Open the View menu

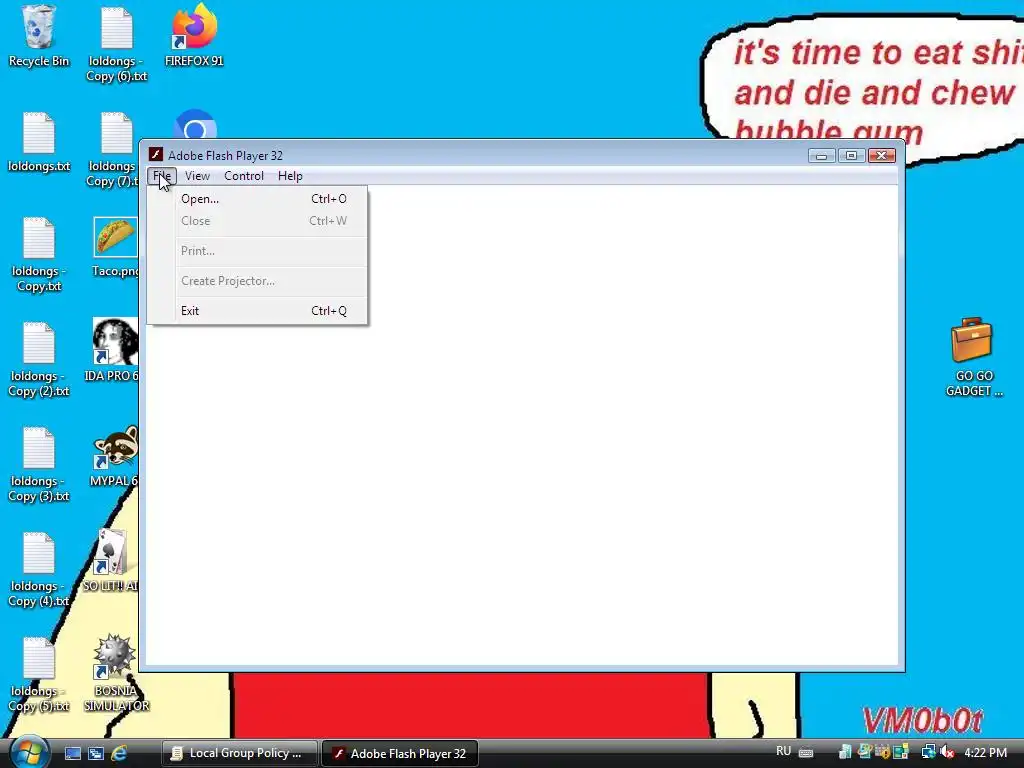[x=197, y=176]
